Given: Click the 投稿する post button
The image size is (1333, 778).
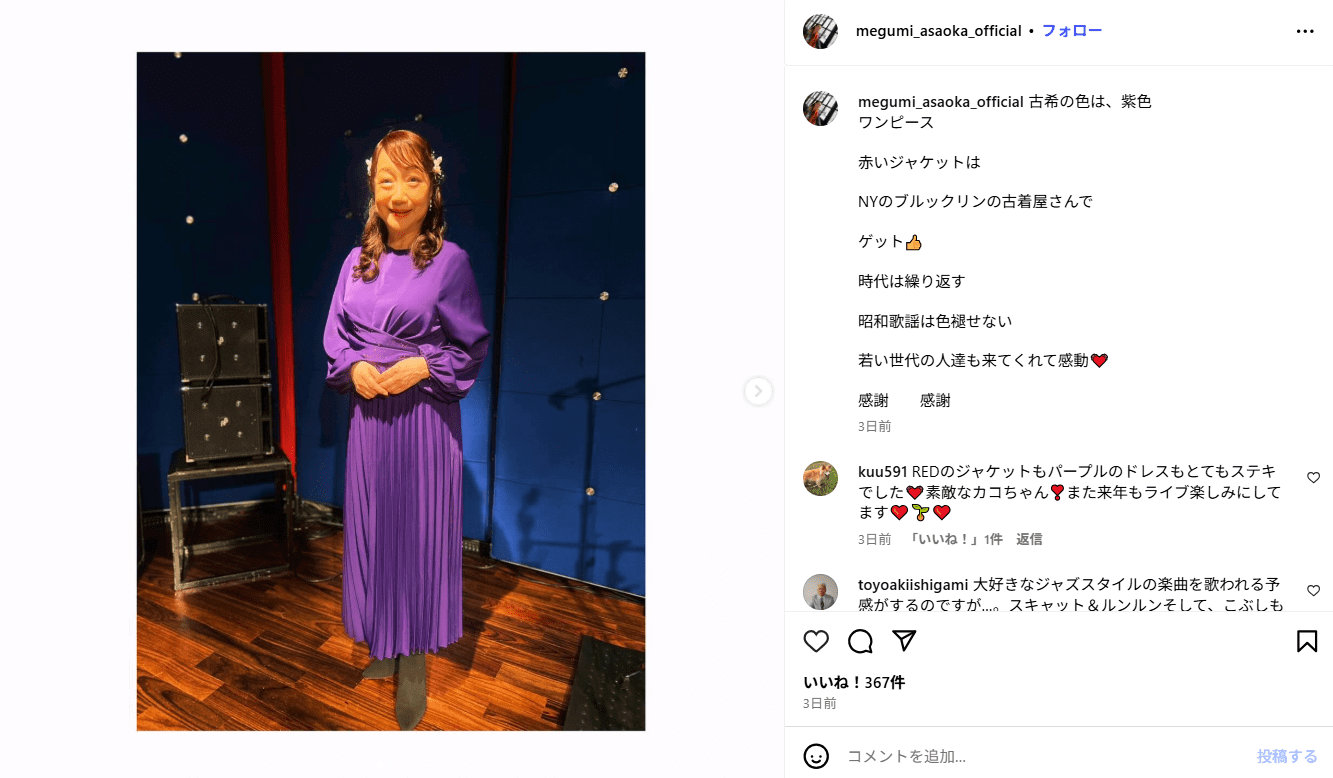Looking at the screenshot, I should click(1287, 756).
